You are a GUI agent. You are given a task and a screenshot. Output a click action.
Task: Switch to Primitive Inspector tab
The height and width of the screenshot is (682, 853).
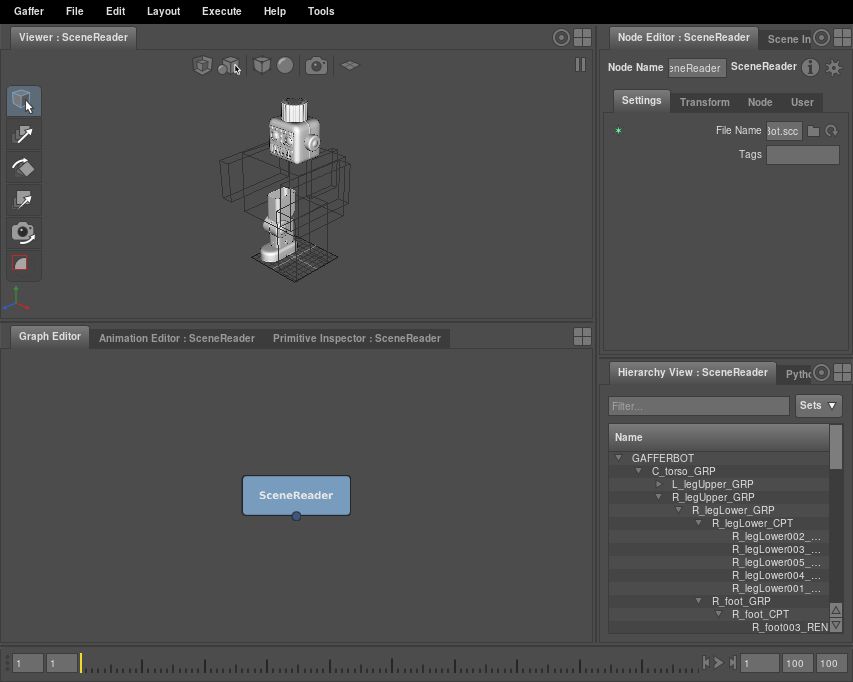357,338
